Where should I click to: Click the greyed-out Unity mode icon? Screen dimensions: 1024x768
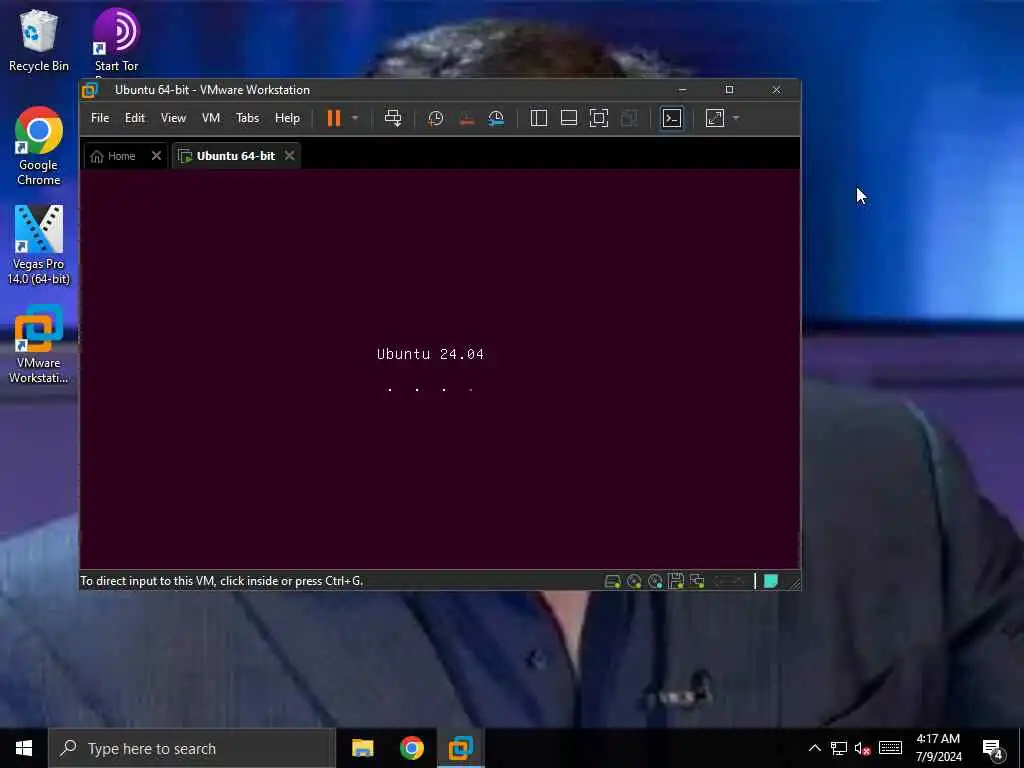pyautogui.click(x=629, y=118)
